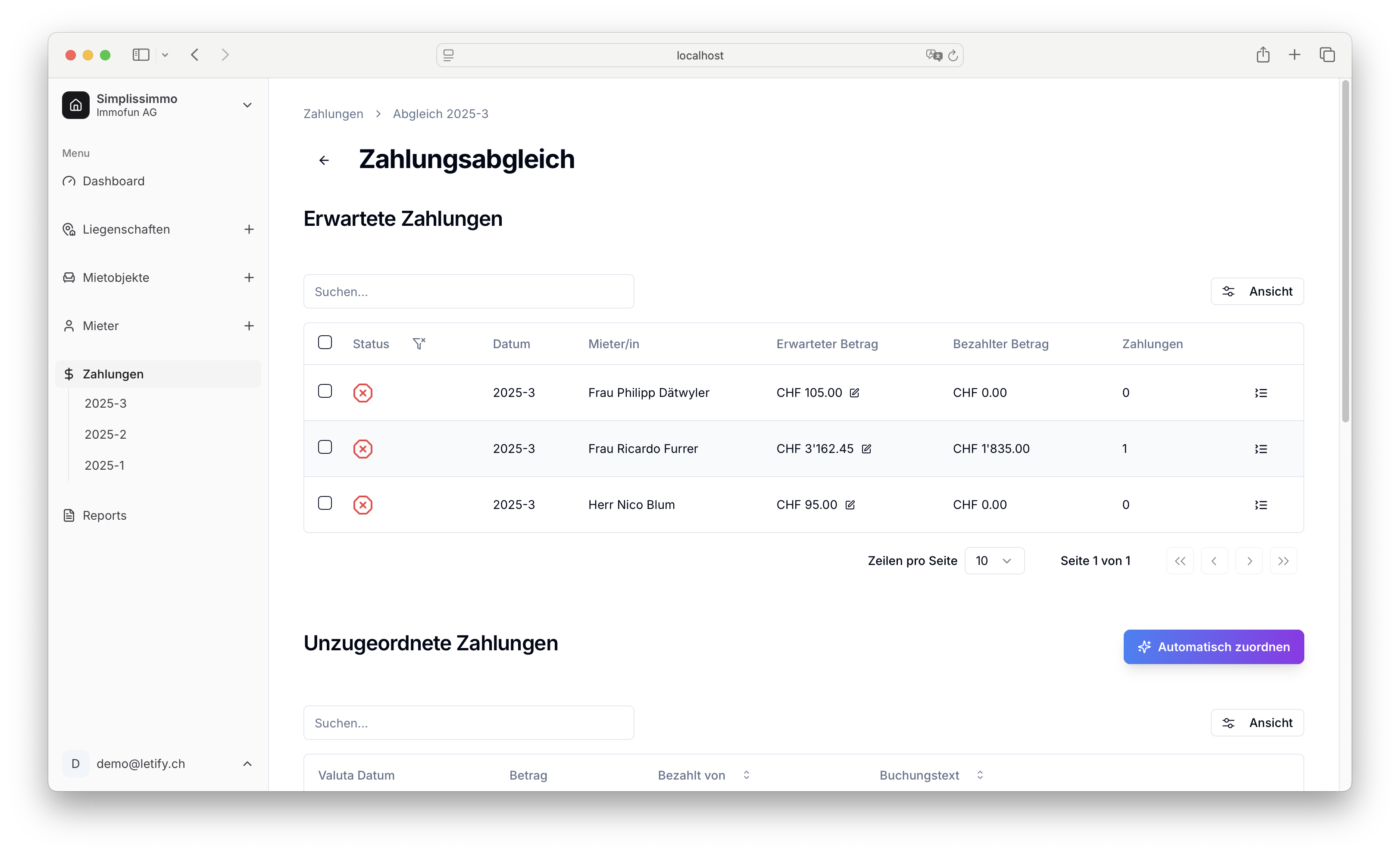Screen dimensions: 1400x855
Task: Check the row checkbox for Frau Philipp Dätwyler
Action: point(325,391)
